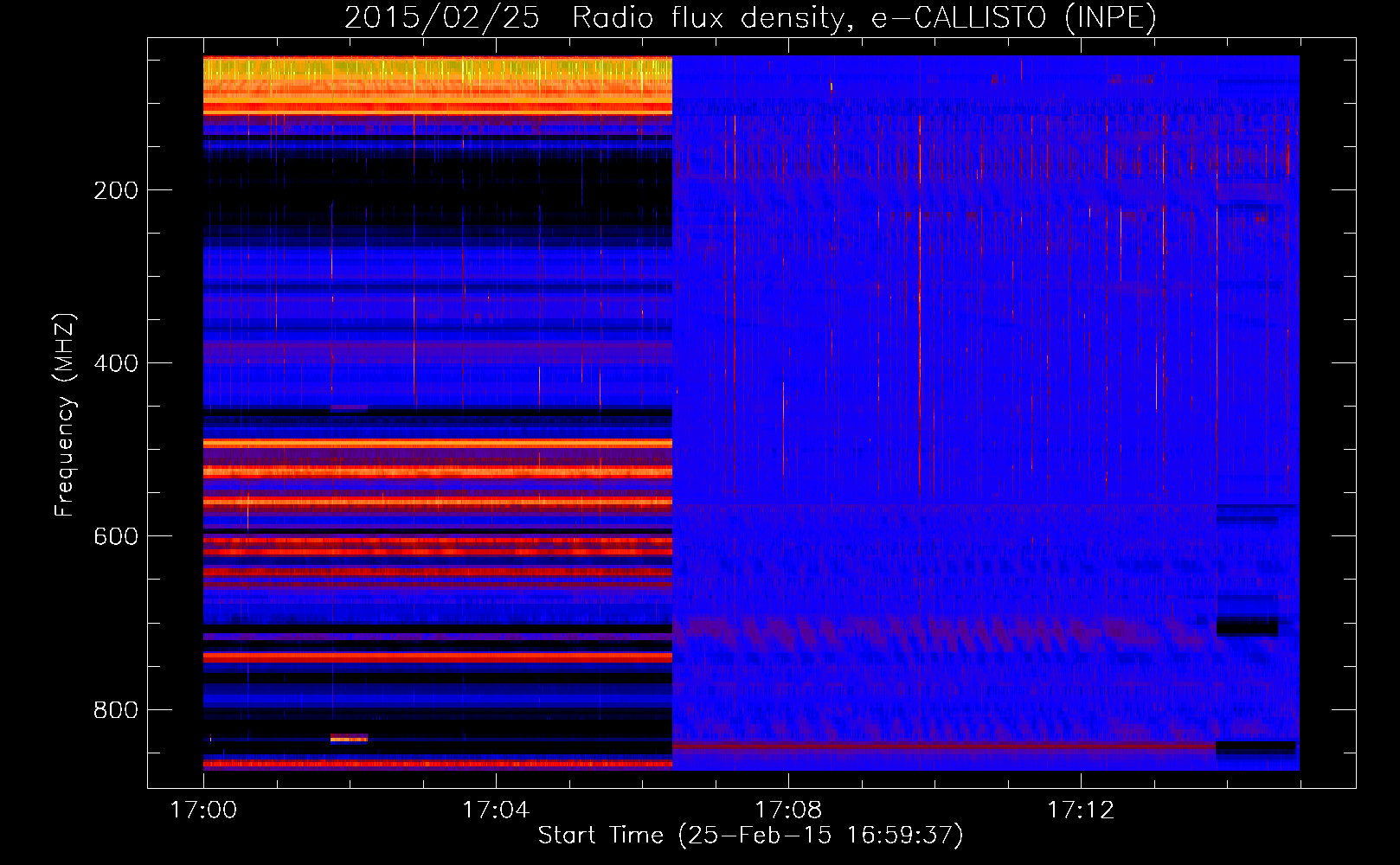Click the black patch near 700 MHz at right
1400x865 pixels.
pyautogui.click(x=1247, y=626)
